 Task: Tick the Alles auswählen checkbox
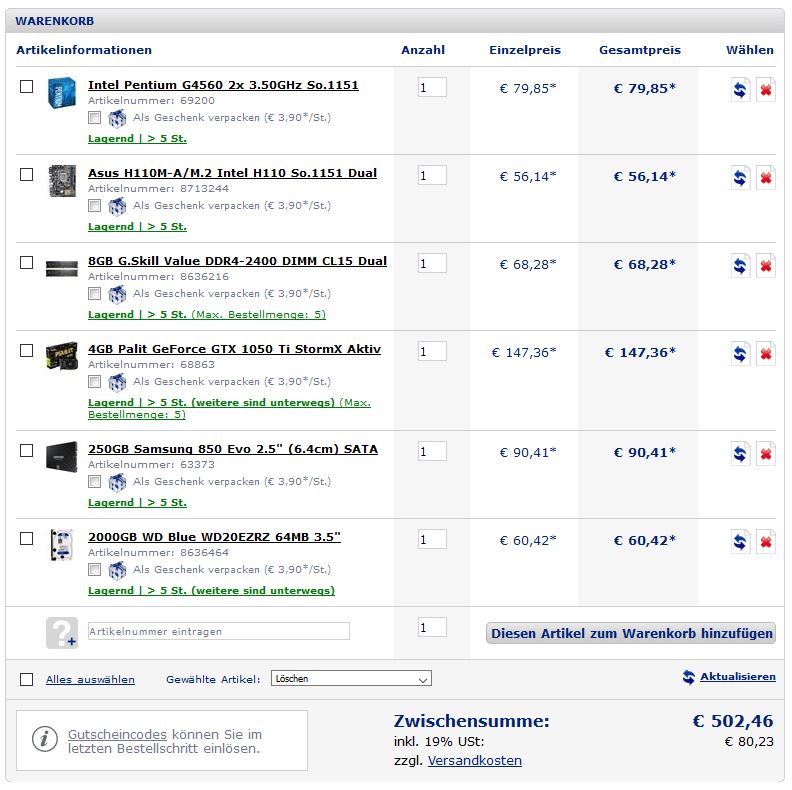(x=26, y=679)
